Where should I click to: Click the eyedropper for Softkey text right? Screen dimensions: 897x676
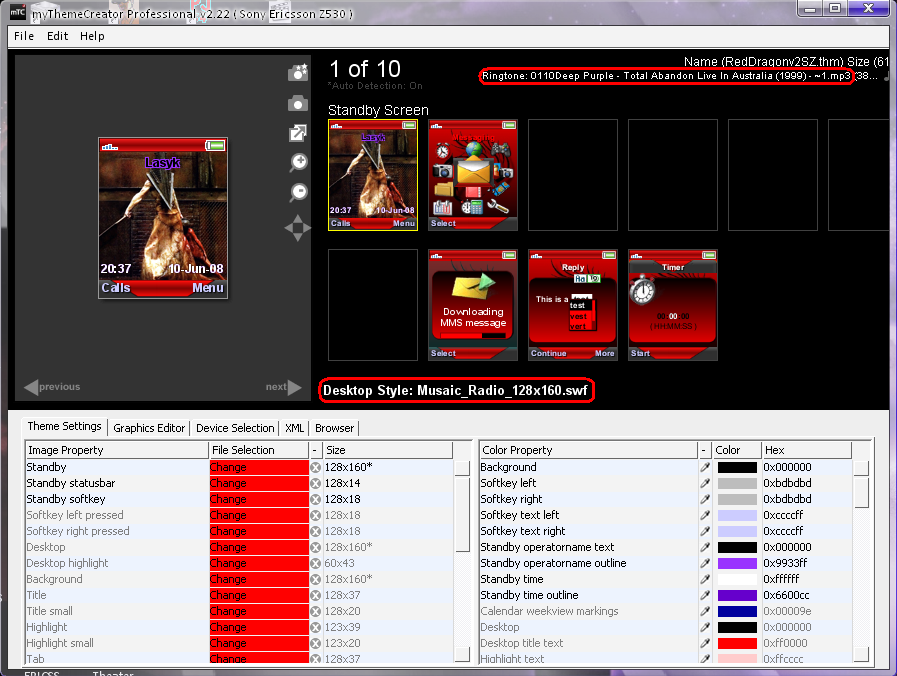coord(705,531)
